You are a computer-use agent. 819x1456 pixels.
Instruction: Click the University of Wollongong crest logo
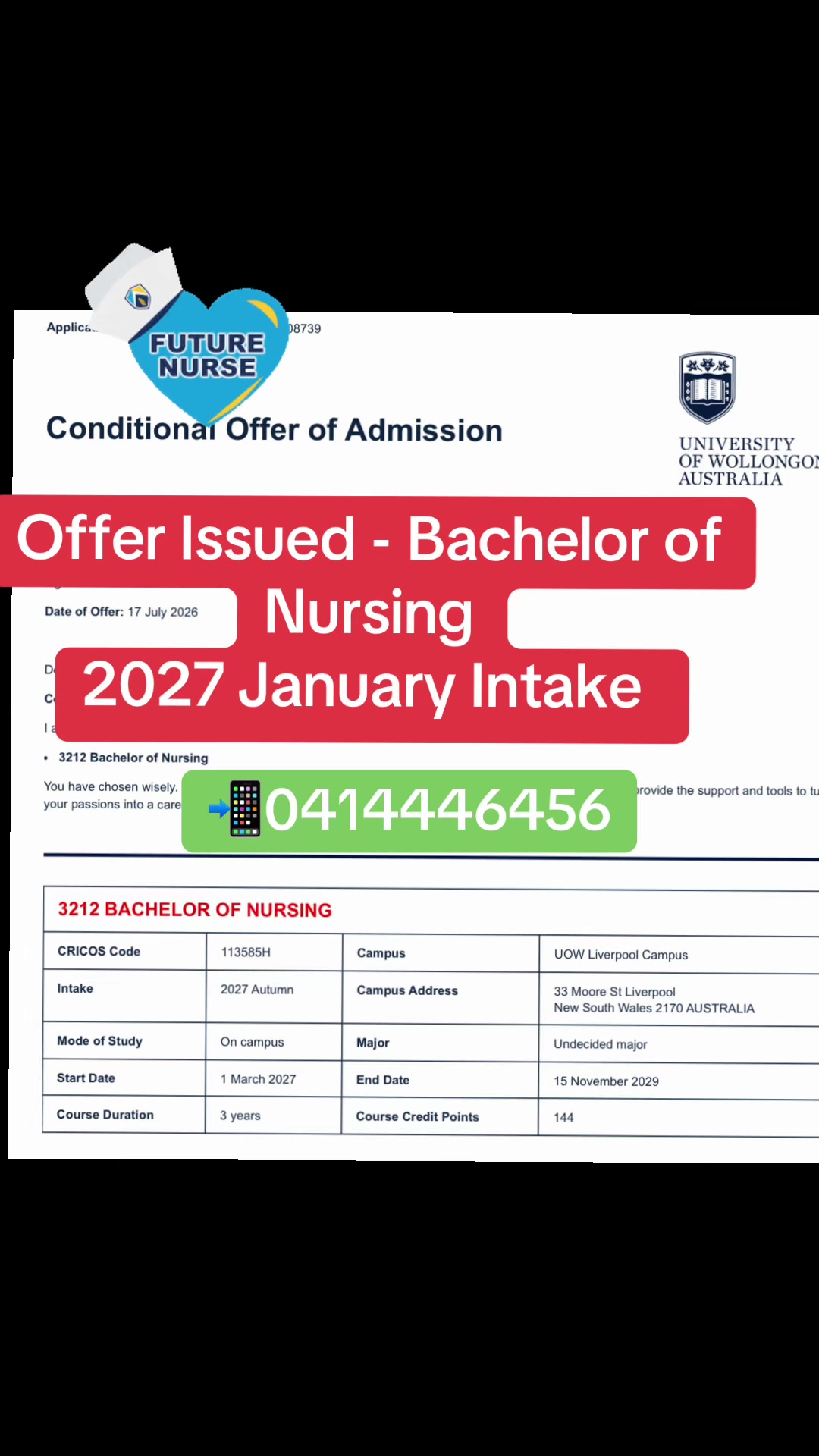click(x=708, y=388)
